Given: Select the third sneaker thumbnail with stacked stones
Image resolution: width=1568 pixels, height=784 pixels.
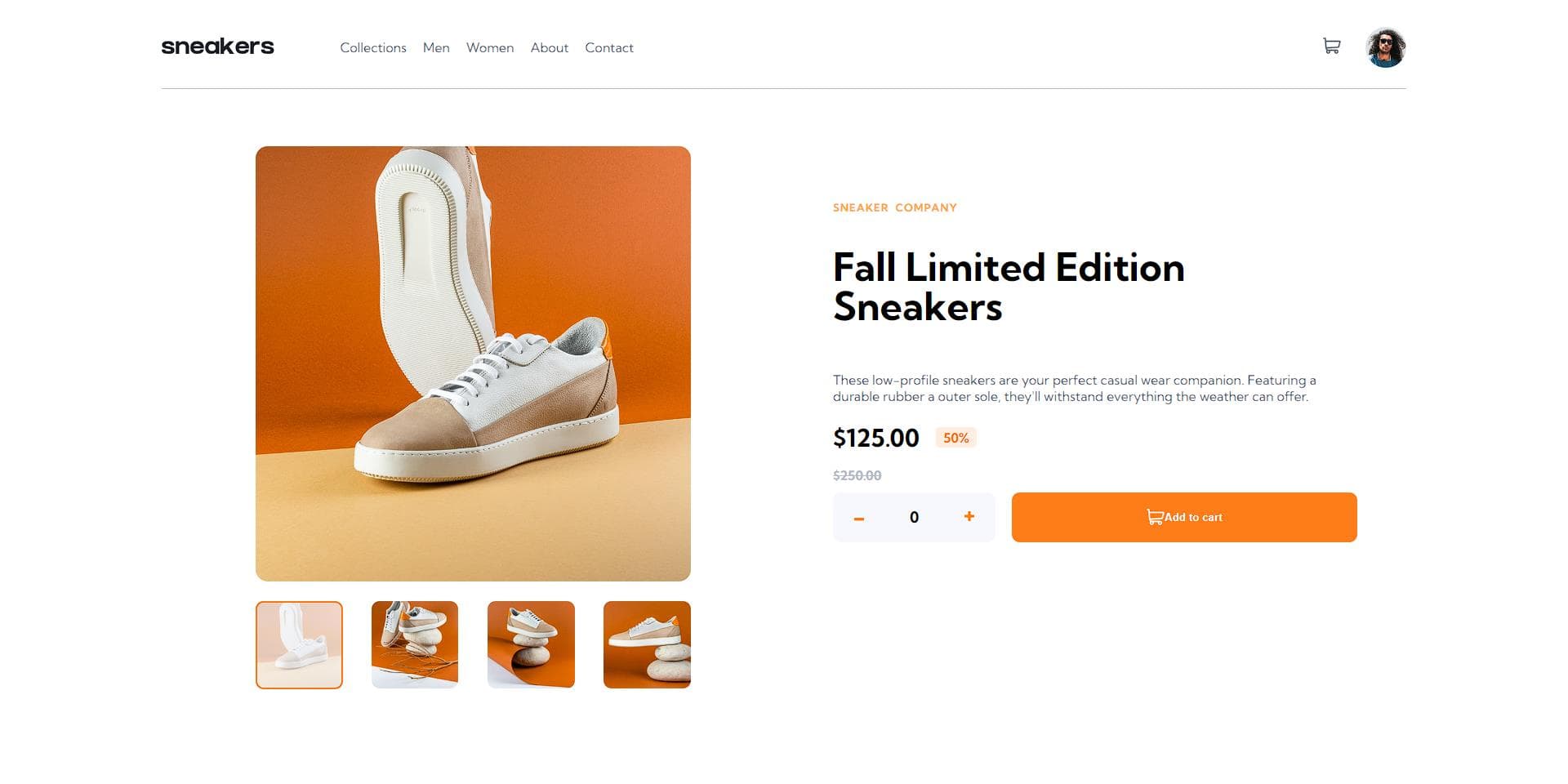Looking at the screenshot, I should pos(531,644).
